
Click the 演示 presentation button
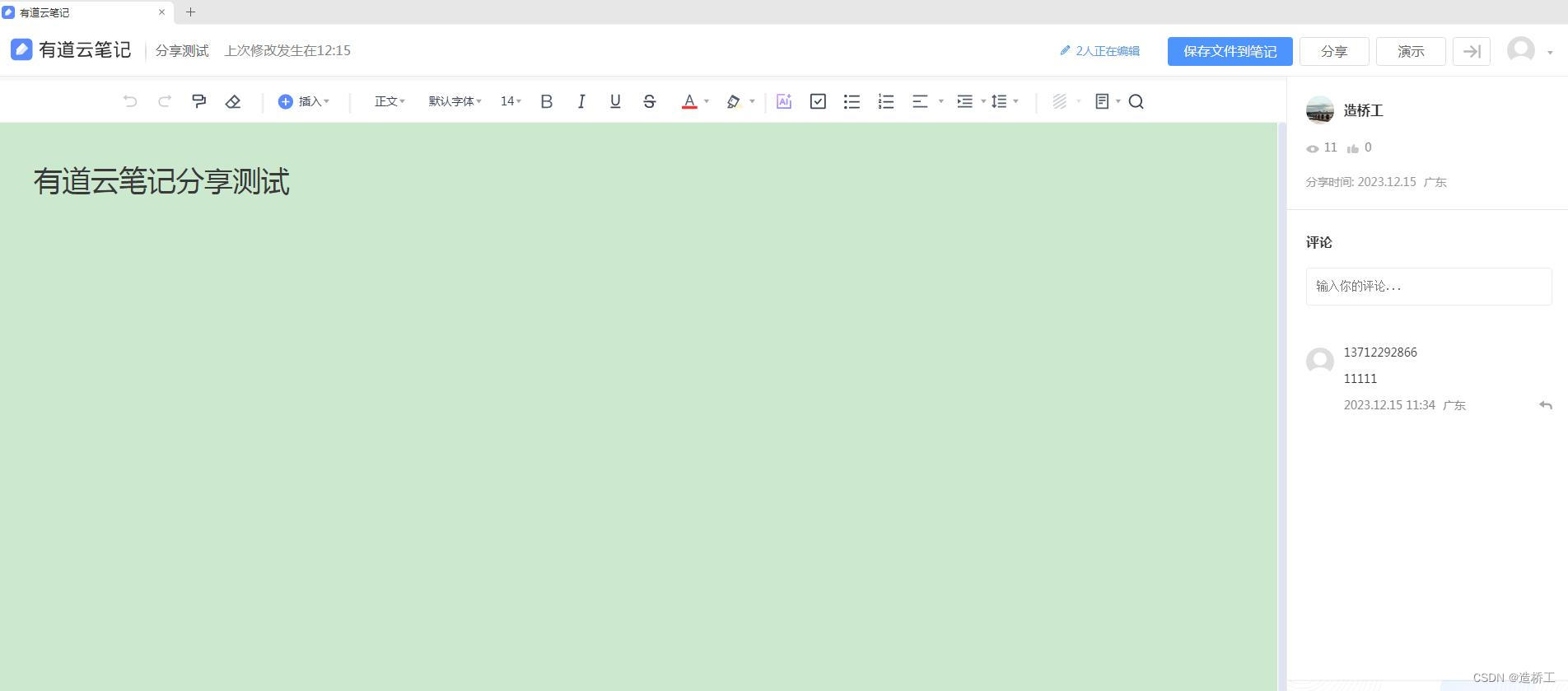pyautogui.click(x=1411, y=51)
